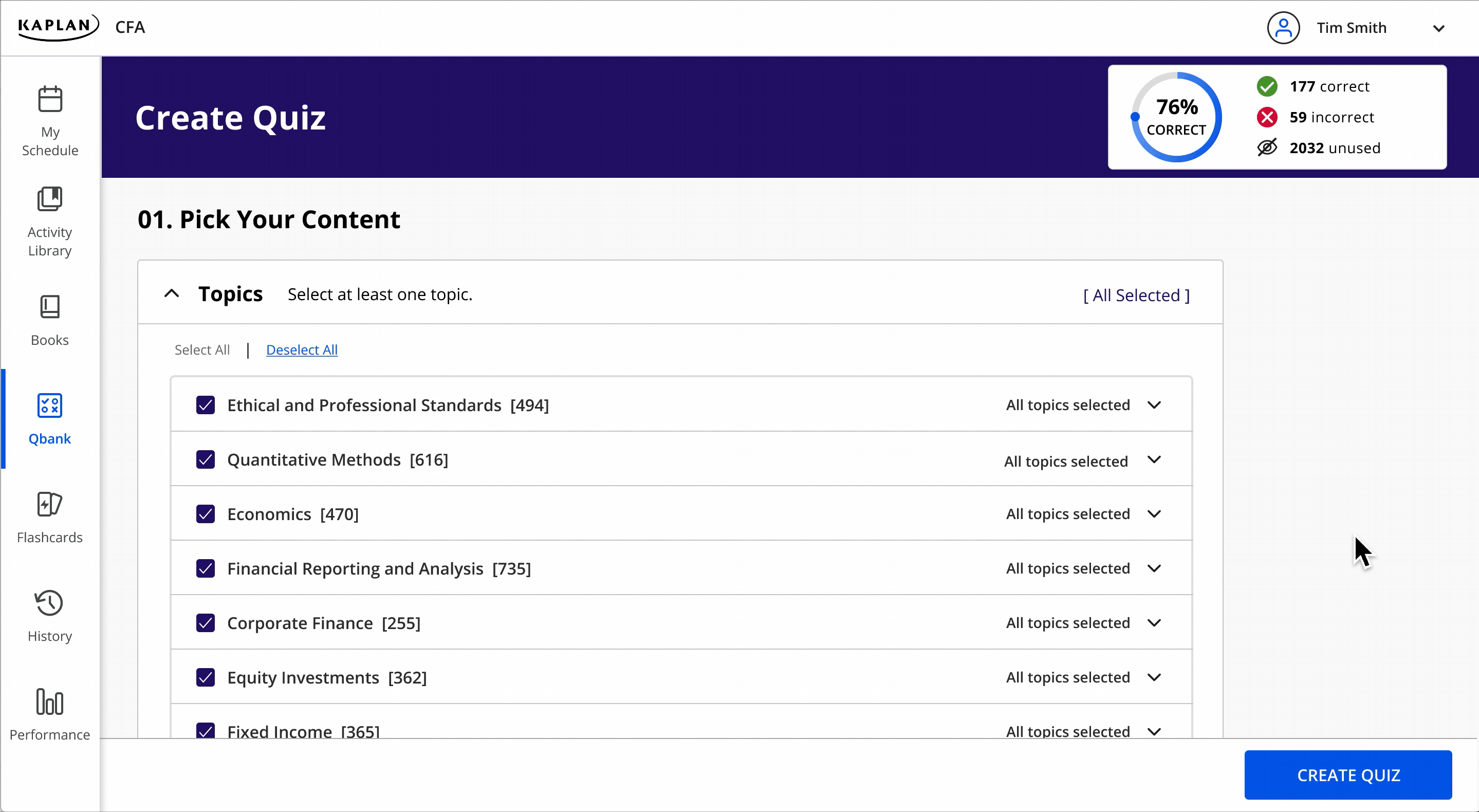Click the 76% correct progress ring

1176,117
